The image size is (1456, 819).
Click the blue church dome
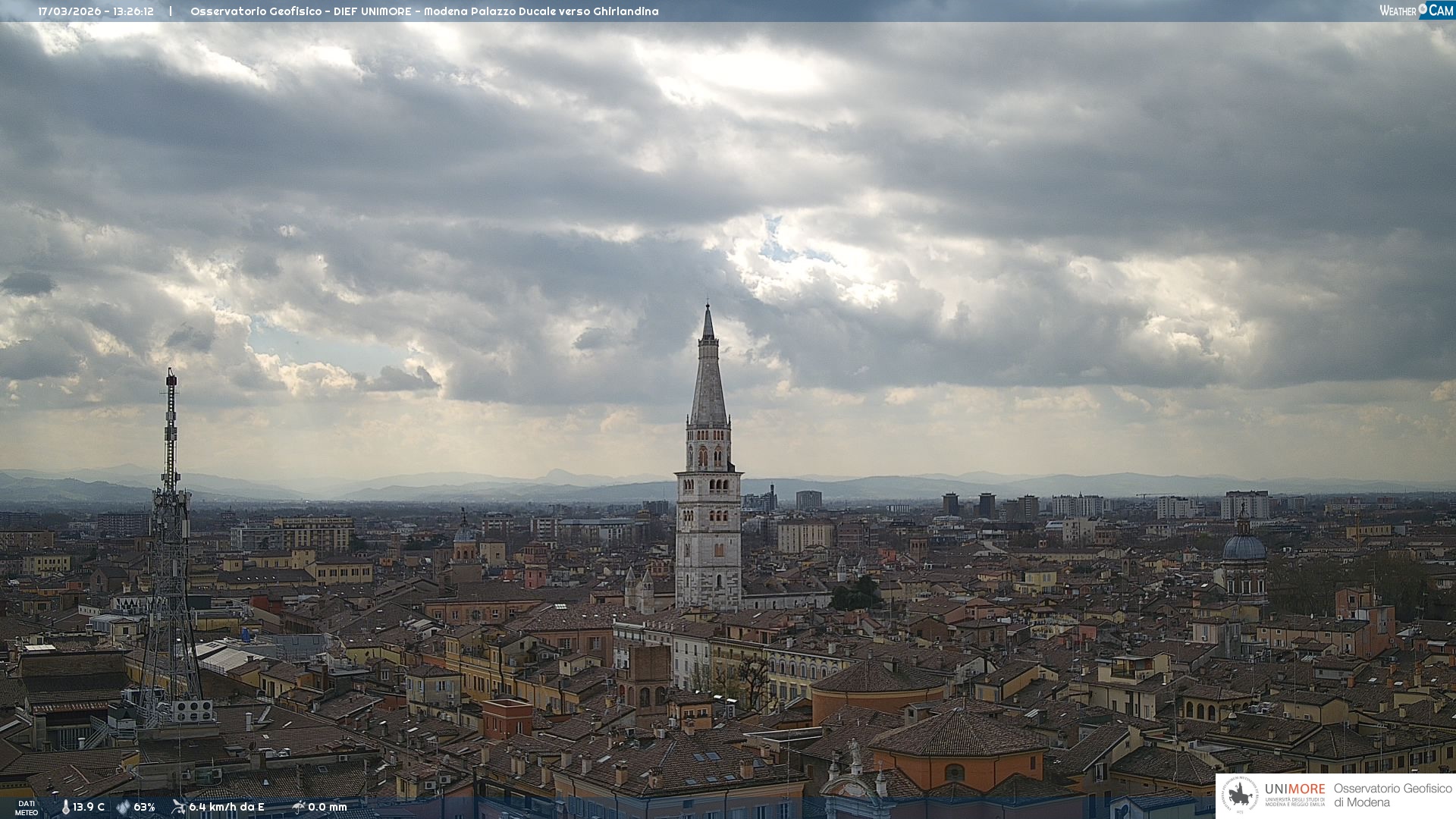point(1244,547)
